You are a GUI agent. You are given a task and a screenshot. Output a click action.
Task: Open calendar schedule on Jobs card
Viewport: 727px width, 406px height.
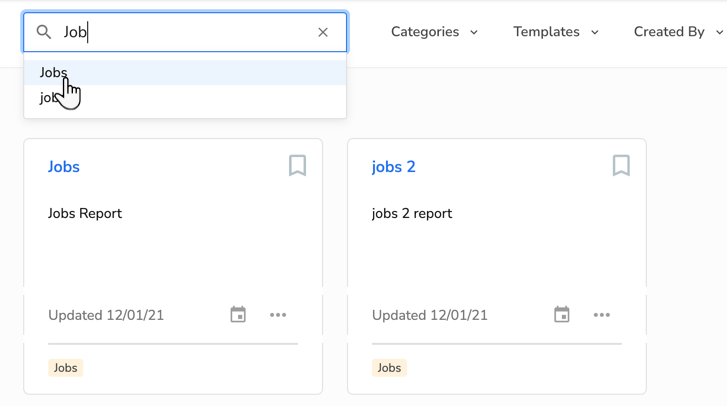(238, 315)
